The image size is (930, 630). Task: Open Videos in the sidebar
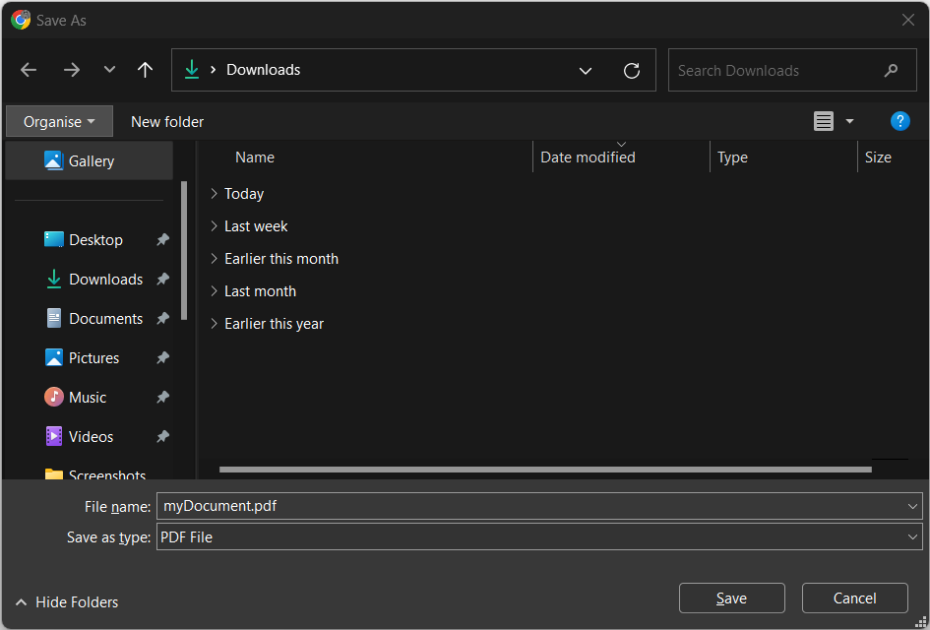click(x=91, y=437)
